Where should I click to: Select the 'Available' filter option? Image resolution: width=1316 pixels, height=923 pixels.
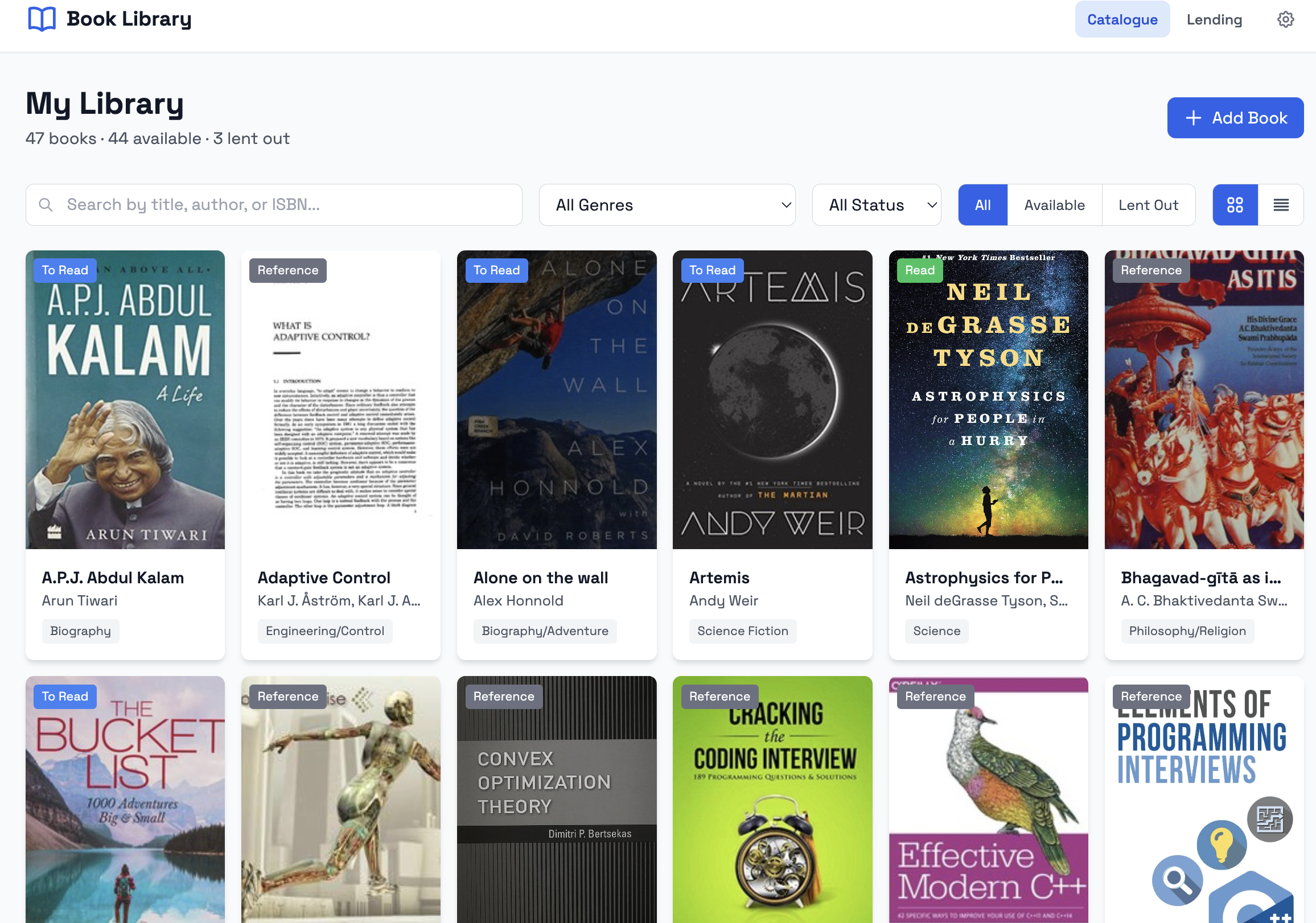point(1054,204)
